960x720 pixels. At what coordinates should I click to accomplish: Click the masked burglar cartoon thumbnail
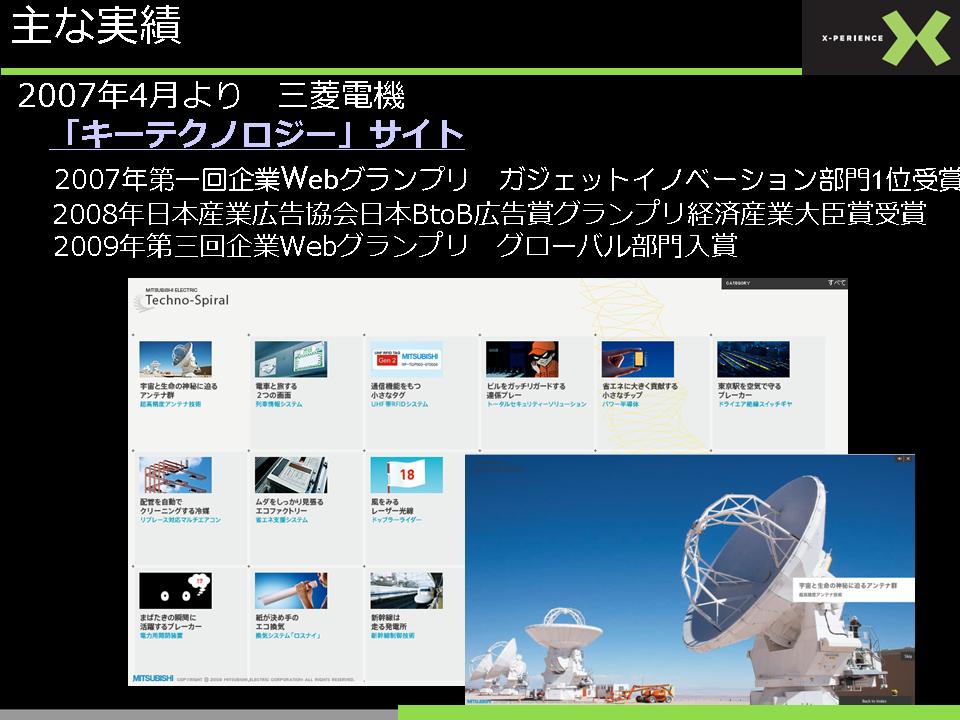point(522,359)
